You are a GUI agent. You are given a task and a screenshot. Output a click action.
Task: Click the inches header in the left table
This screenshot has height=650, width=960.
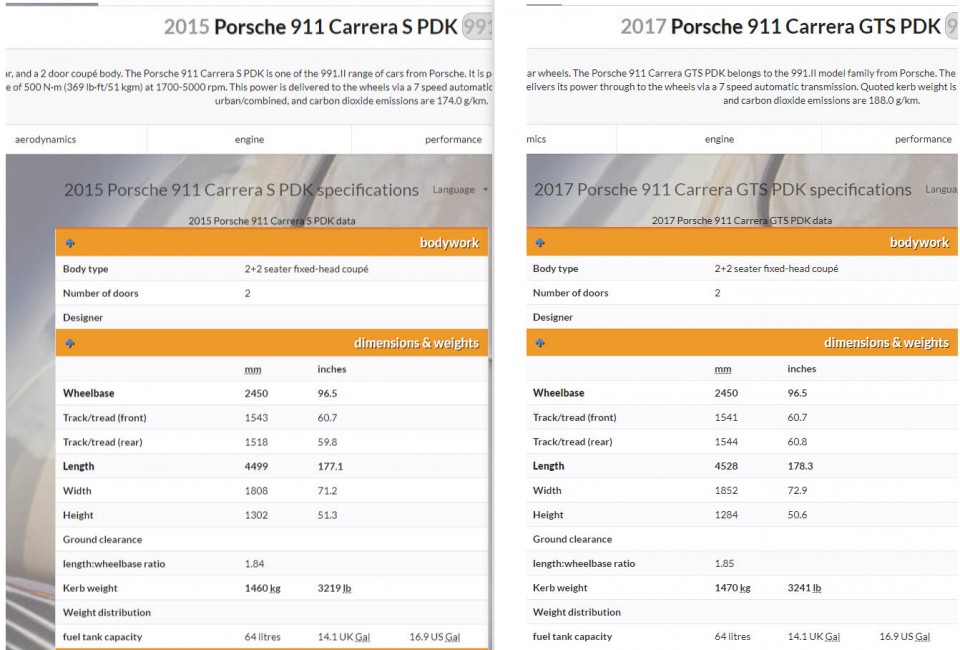coord(332,369)
